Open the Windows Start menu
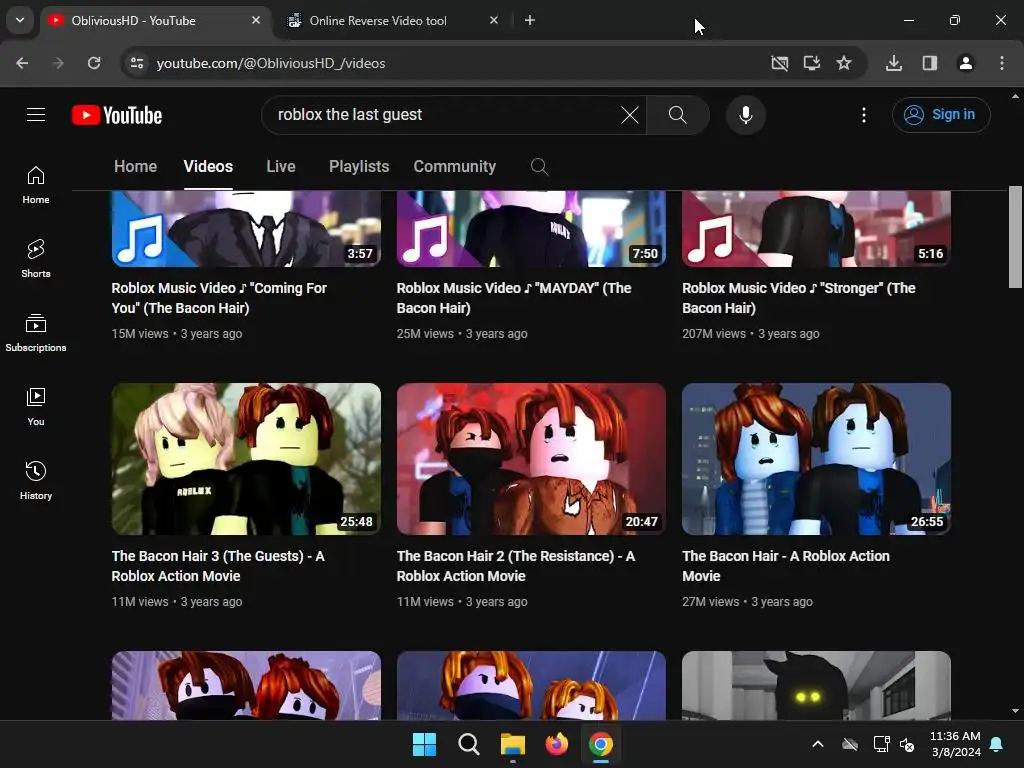Viewport: 1024px width, 768px height. pos(424,744)
